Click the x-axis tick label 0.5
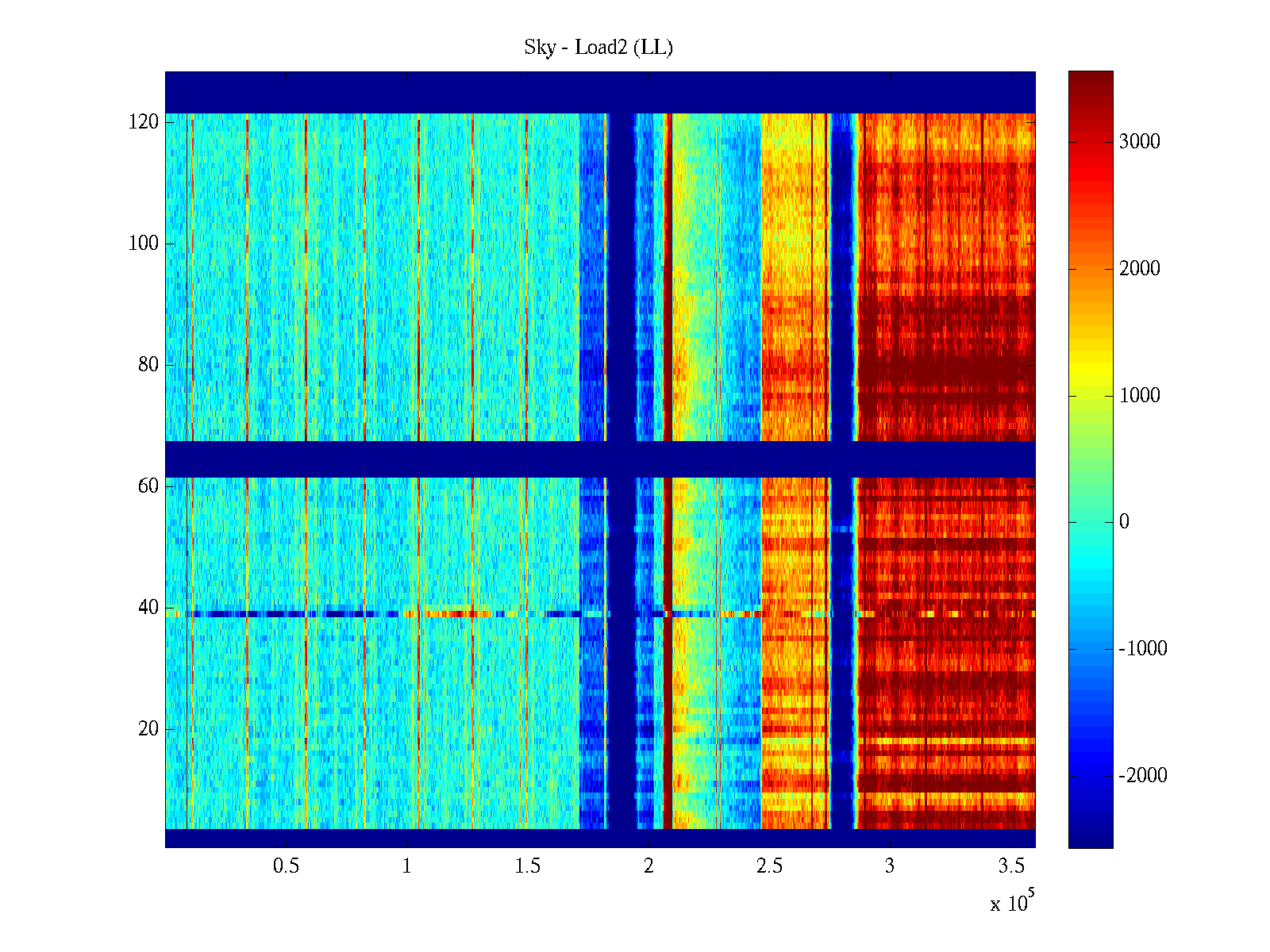This screenshot has width=1270, height=952. 286,866
